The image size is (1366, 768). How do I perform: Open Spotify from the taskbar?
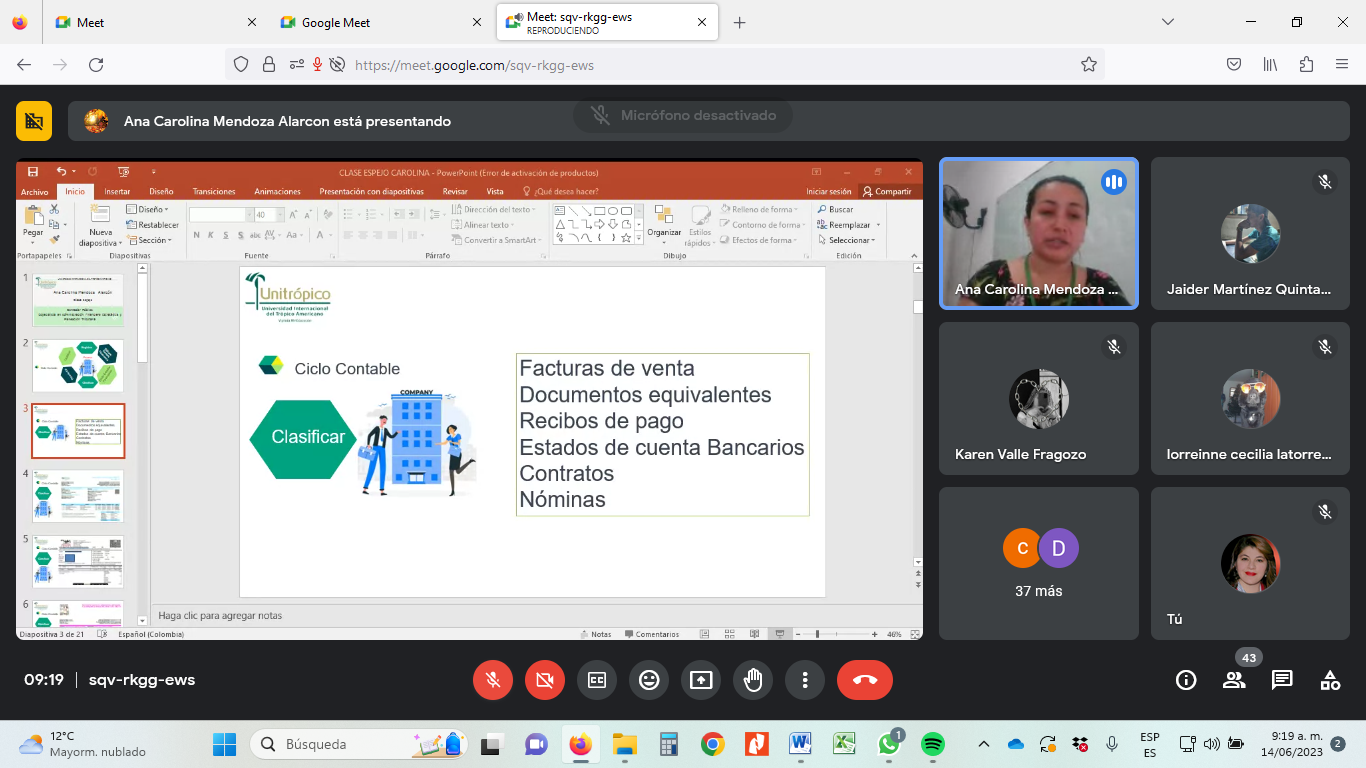coord(932,744)
